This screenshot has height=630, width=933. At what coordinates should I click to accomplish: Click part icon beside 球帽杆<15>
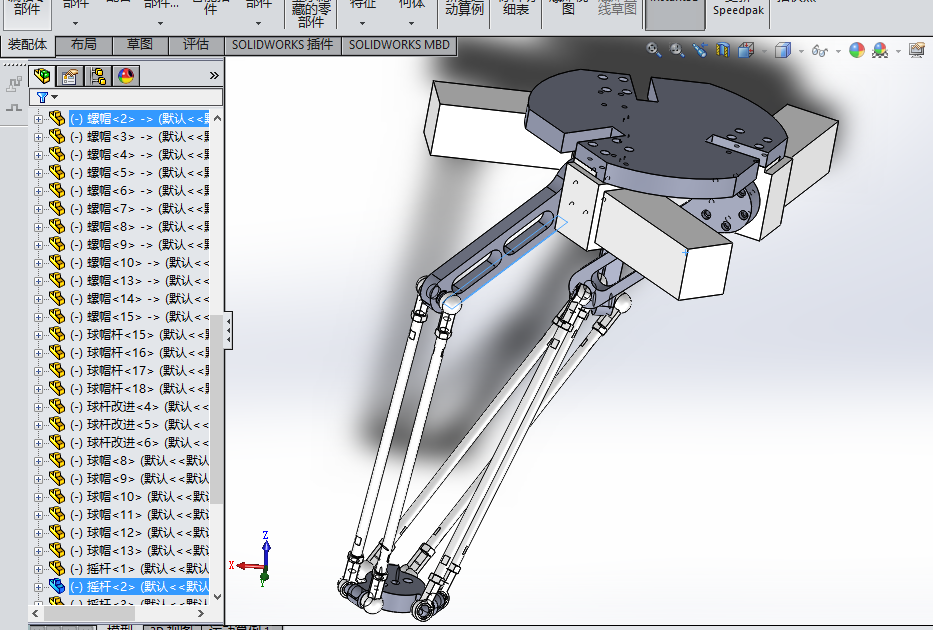click(57, 334)
